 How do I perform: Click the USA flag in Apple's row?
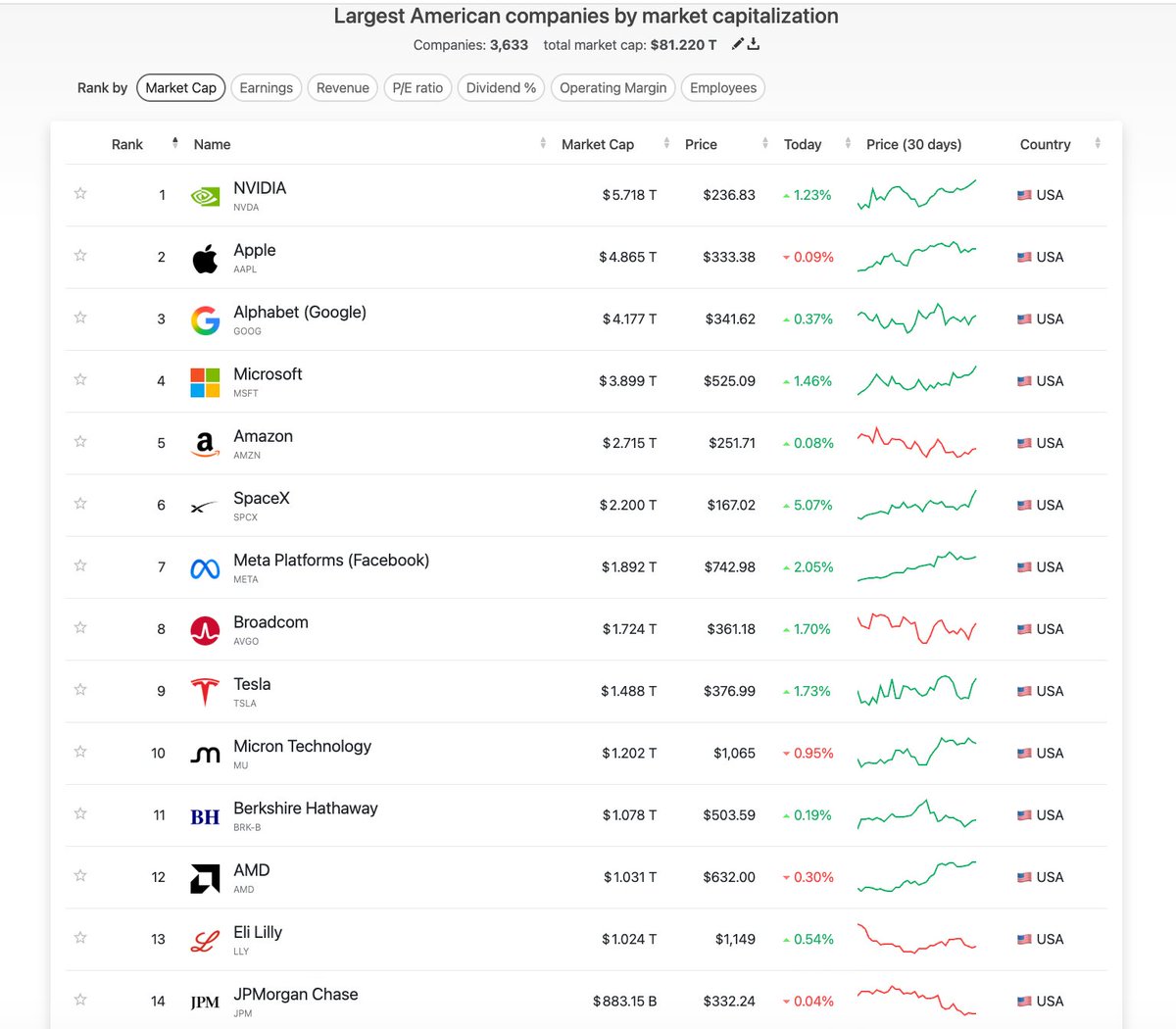click(1024, 257)
